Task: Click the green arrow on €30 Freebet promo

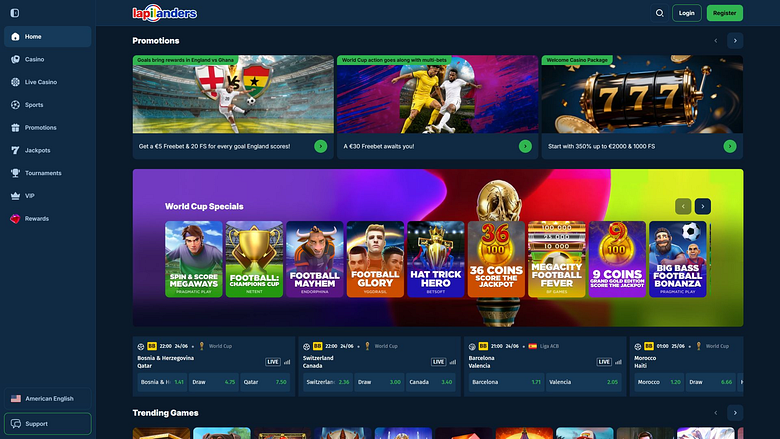Action: [x=525, y=146]
